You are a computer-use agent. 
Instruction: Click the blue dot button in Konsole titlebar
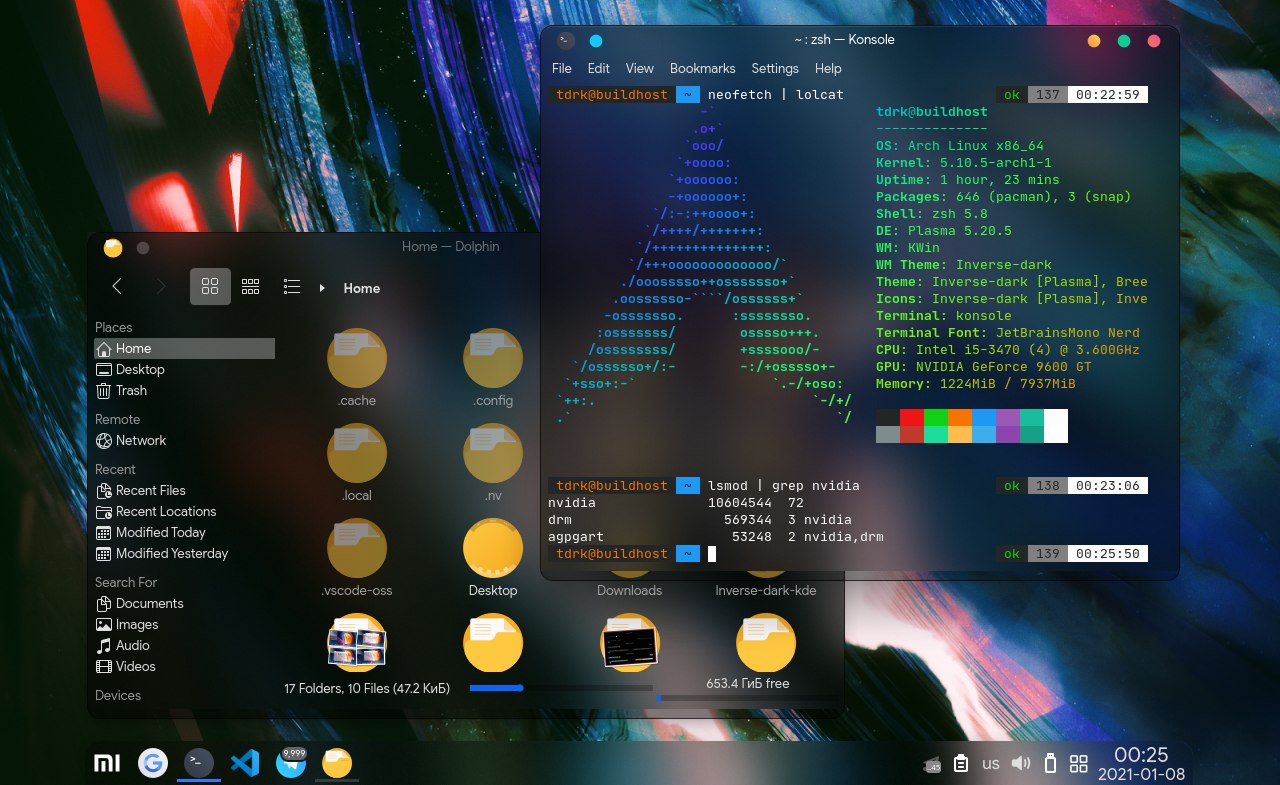click(596, 41)
